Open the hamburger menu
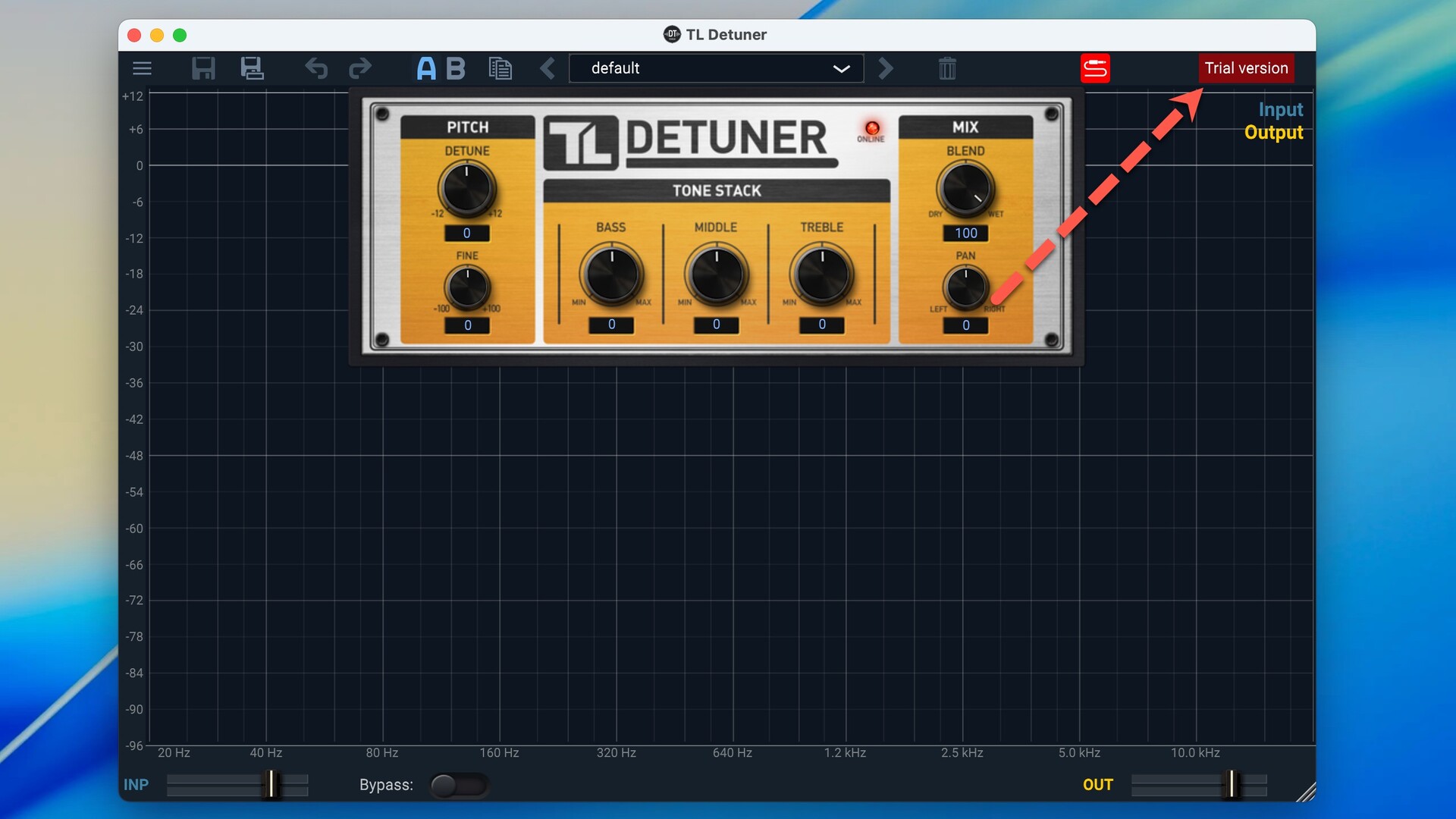This screenshot has height=819, width=1456. [142, 68]
